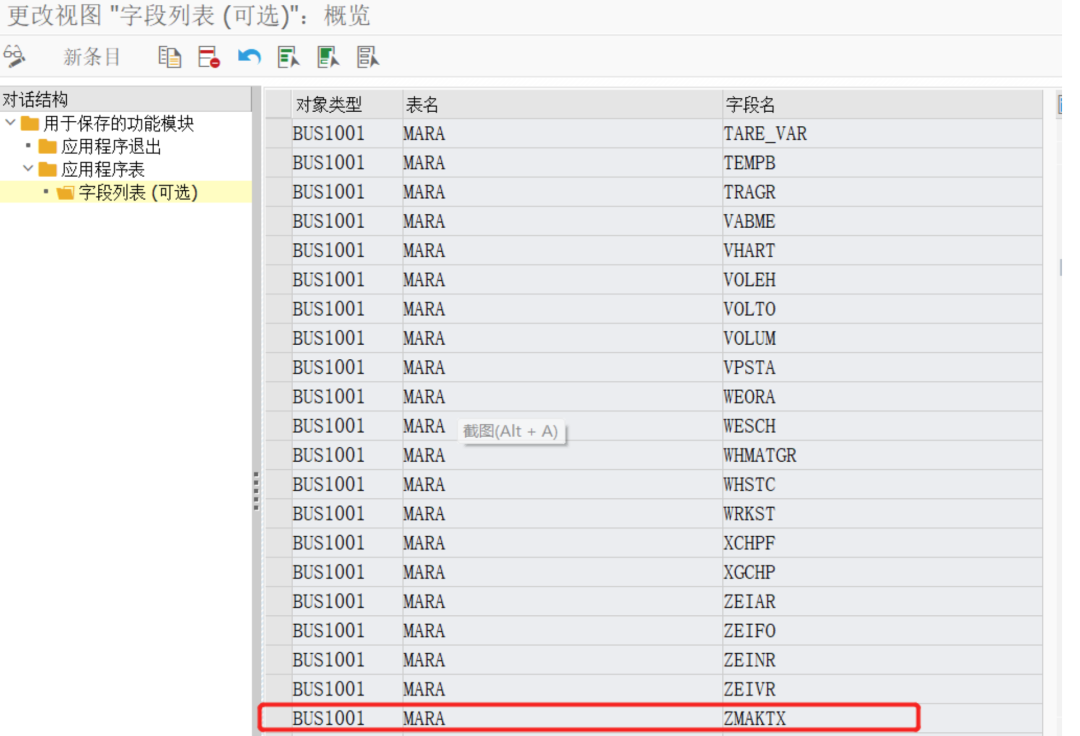The width and height of the screenshot is (1080, 736).
Task: Click the display/change toggle glasses icon
Action: [x=14, y=56]
